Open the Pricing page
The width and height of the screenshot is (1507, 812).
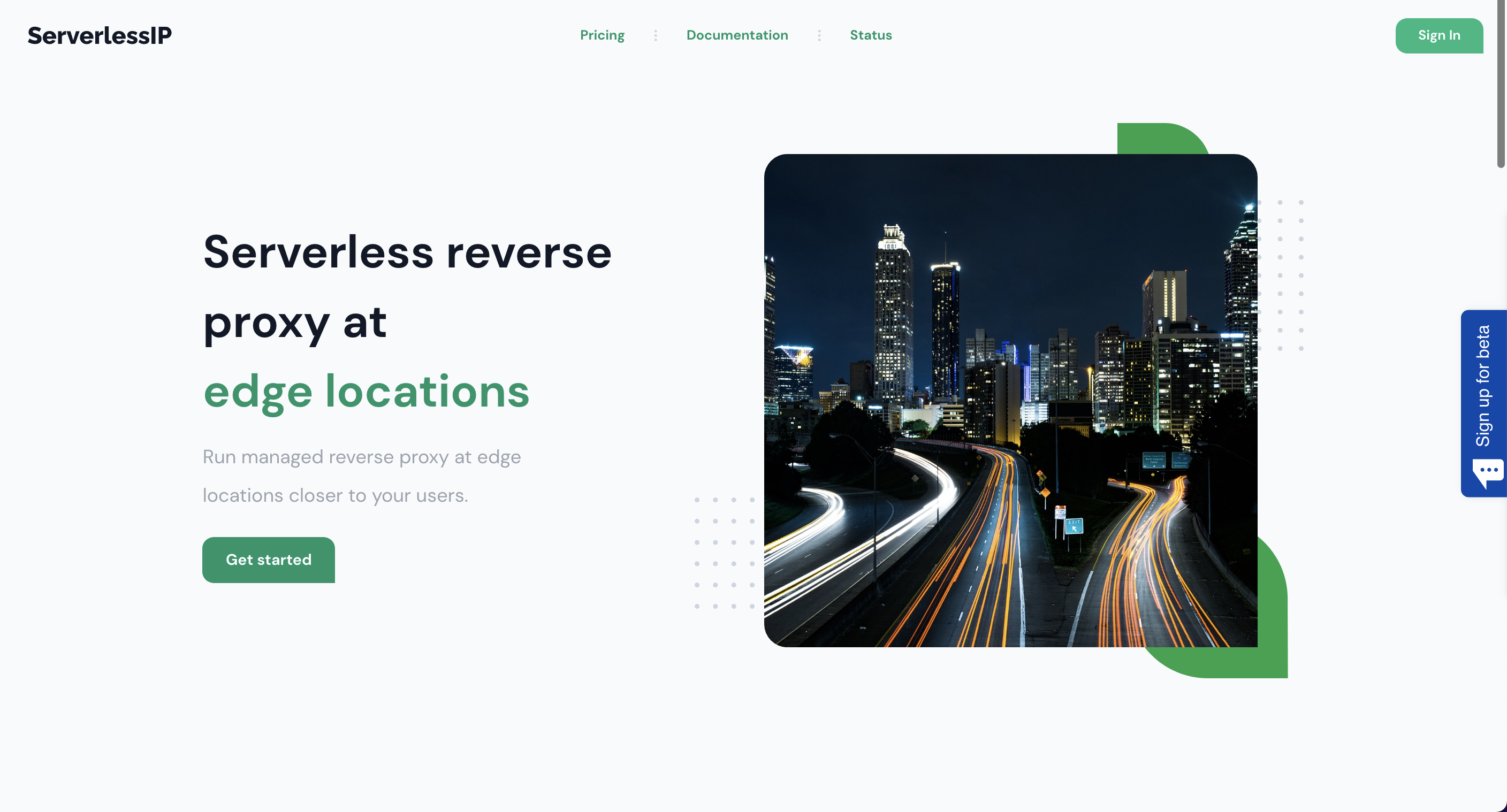[x=602, y=35]
